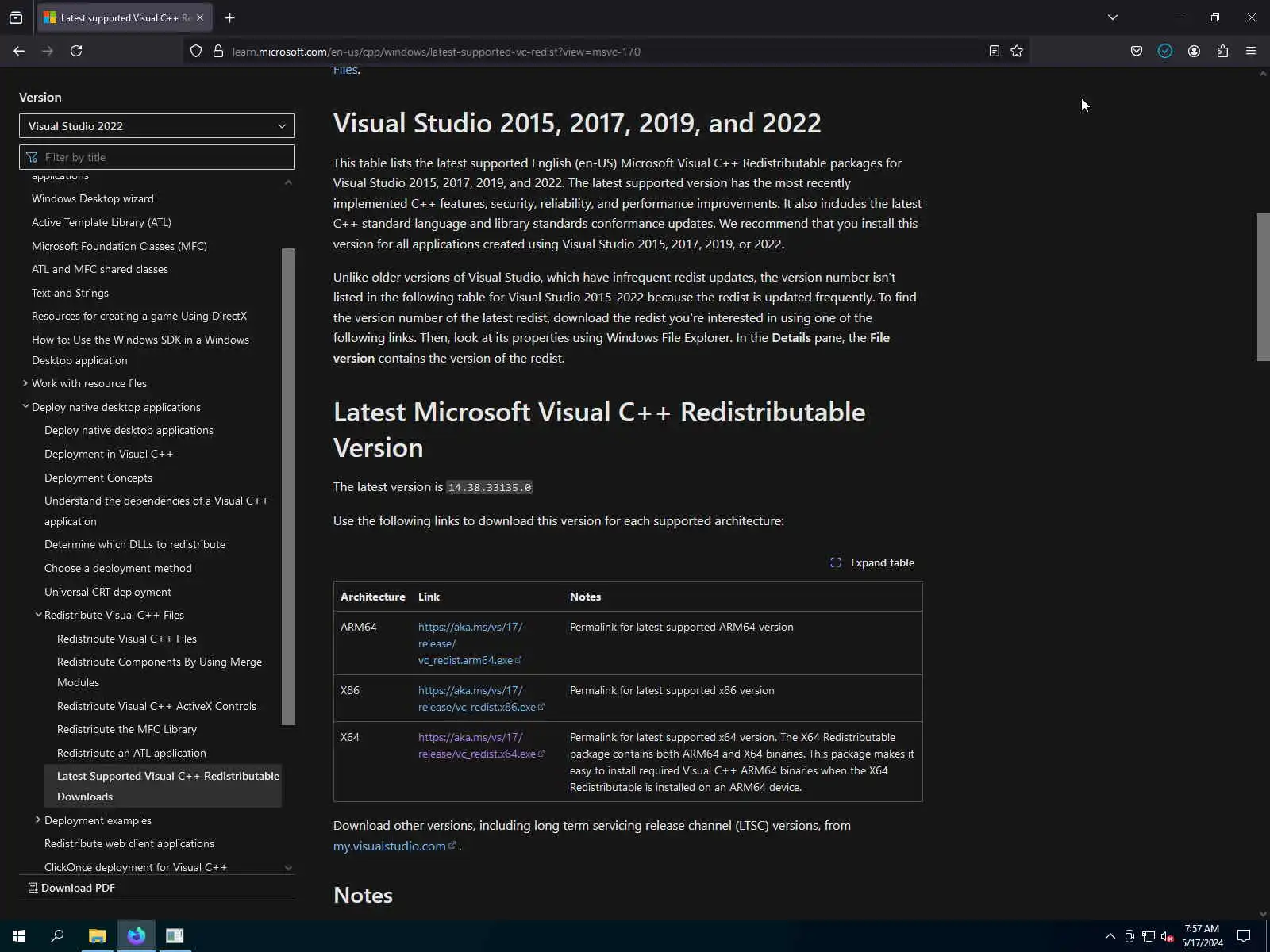The image size is (1270, 952).
Task: Click the Download PDF button
Action: point(71,888)
